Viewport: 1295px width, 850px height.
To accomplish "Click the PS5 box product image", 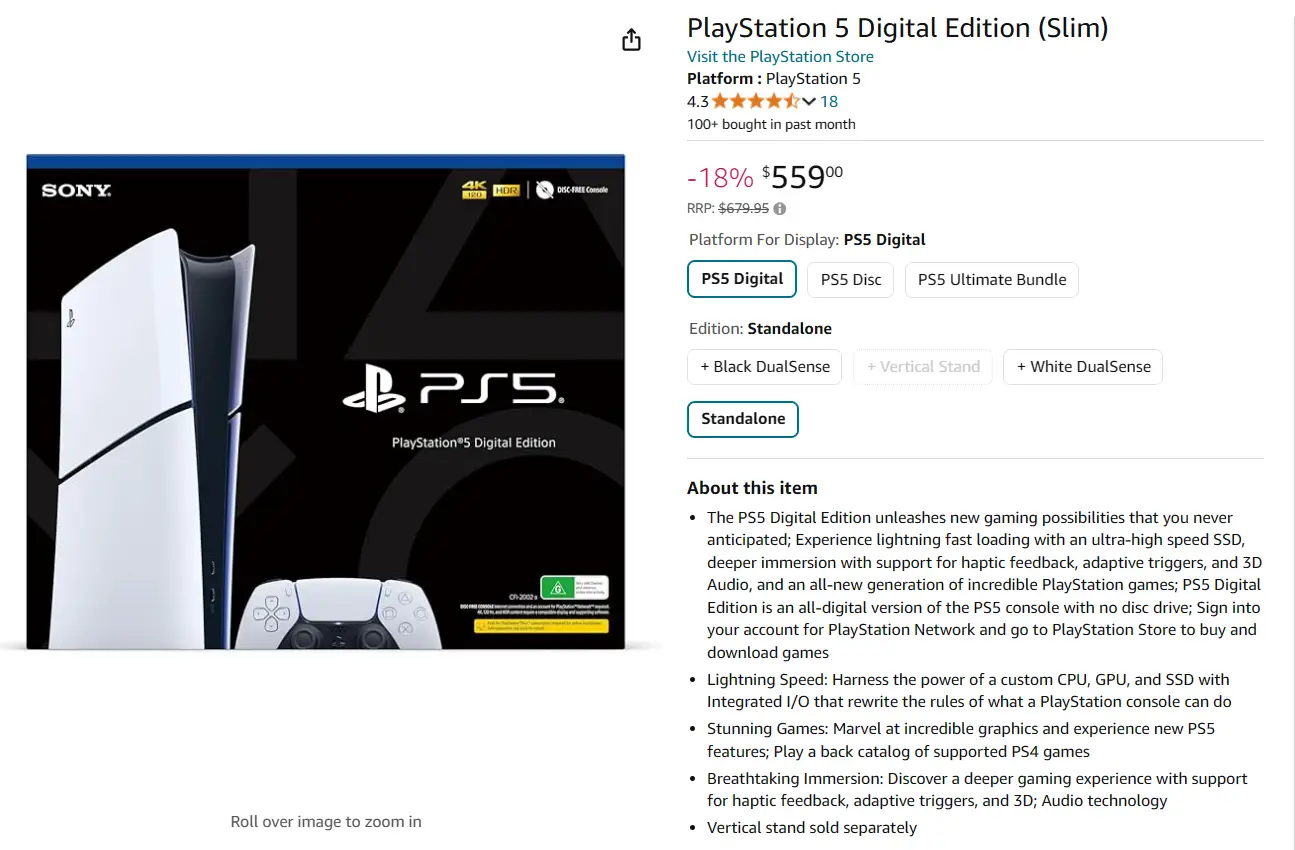I will click(x=326, y=402).
